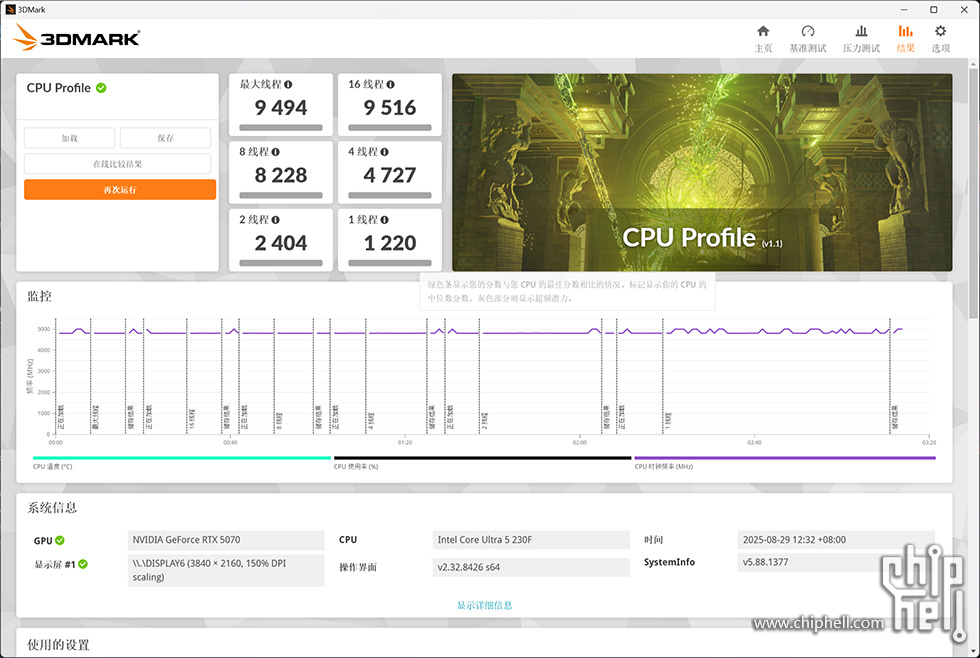Screen dimensions: 980x658
Task: Click the 使用的设置 settings used heading
Action: click(x=58, y=645)
